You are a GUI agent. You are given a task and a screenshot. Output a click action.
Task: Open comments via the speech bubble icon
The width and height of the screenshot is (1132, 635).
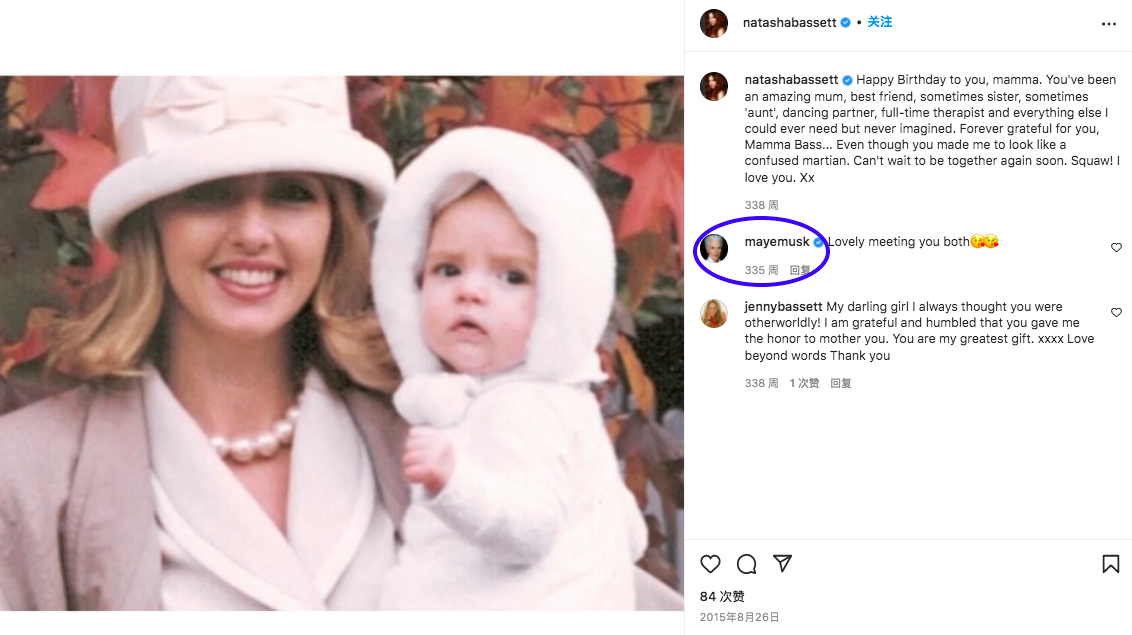pos(746,564)
